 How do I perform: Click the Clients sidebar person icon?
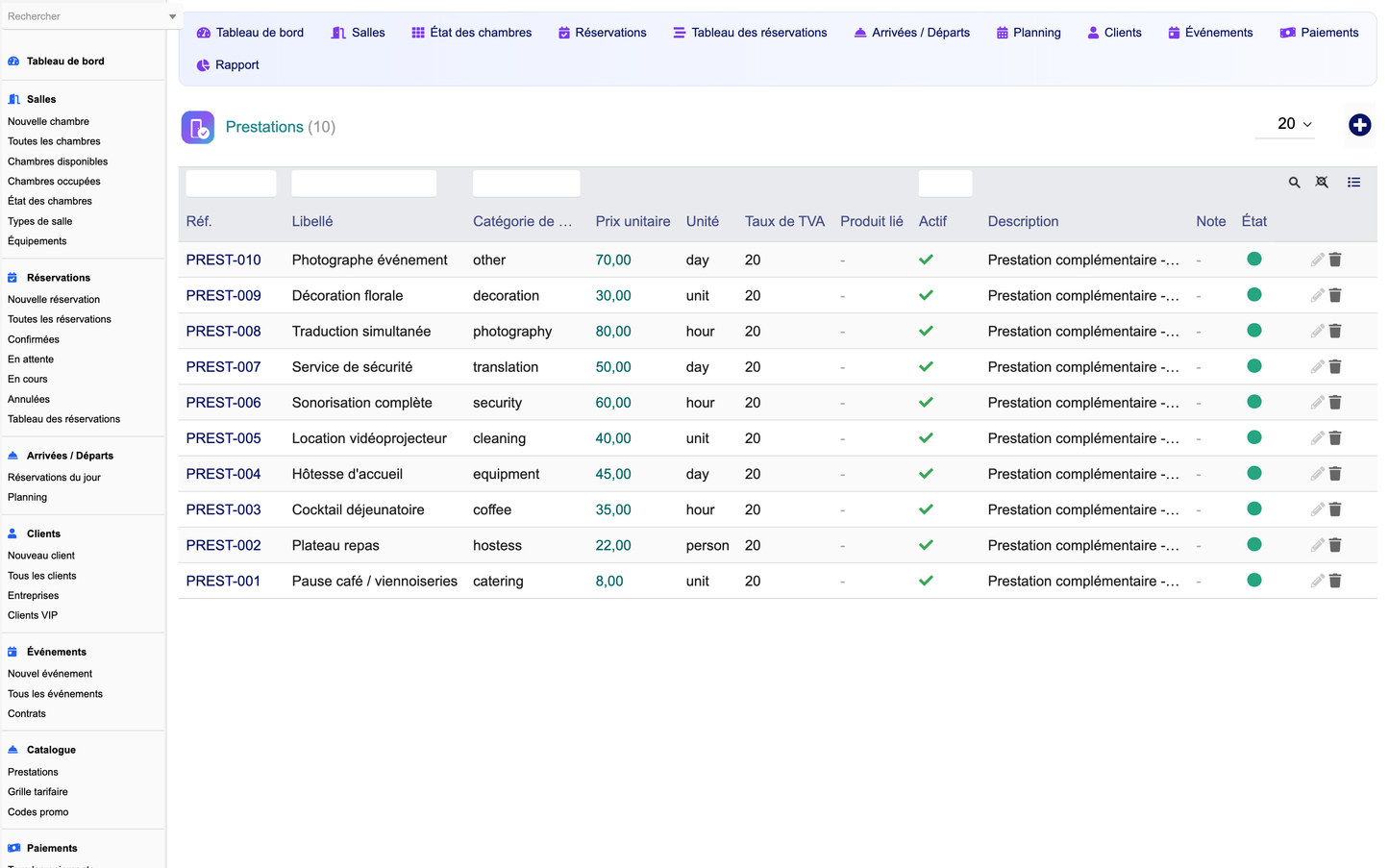[x=12, y=533]
